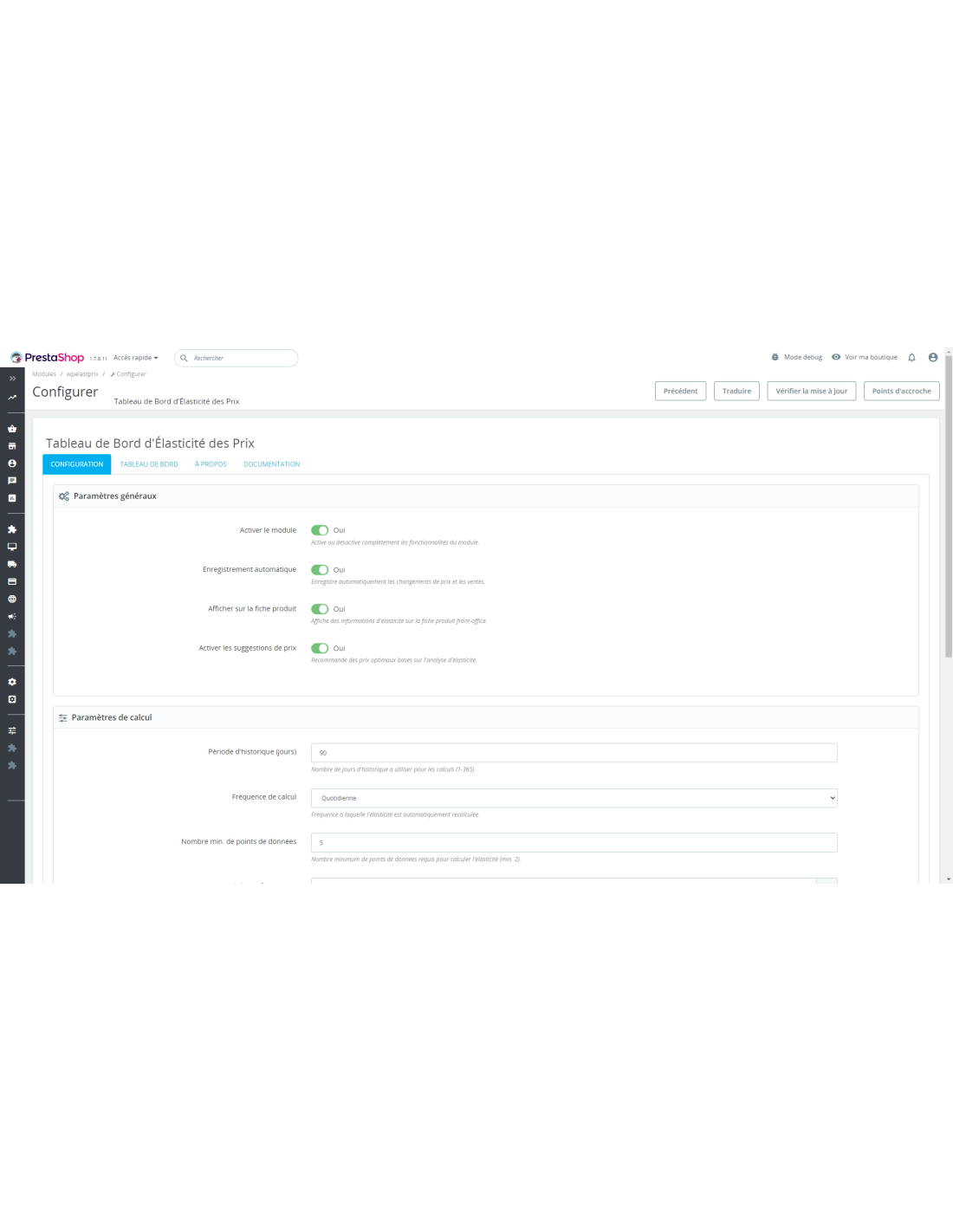Open Customer Service chat bubble sidebar icon
Image resolution: width=953 pixels, height=1232 pixels.
pyautogui.click(x=12, y=481)
